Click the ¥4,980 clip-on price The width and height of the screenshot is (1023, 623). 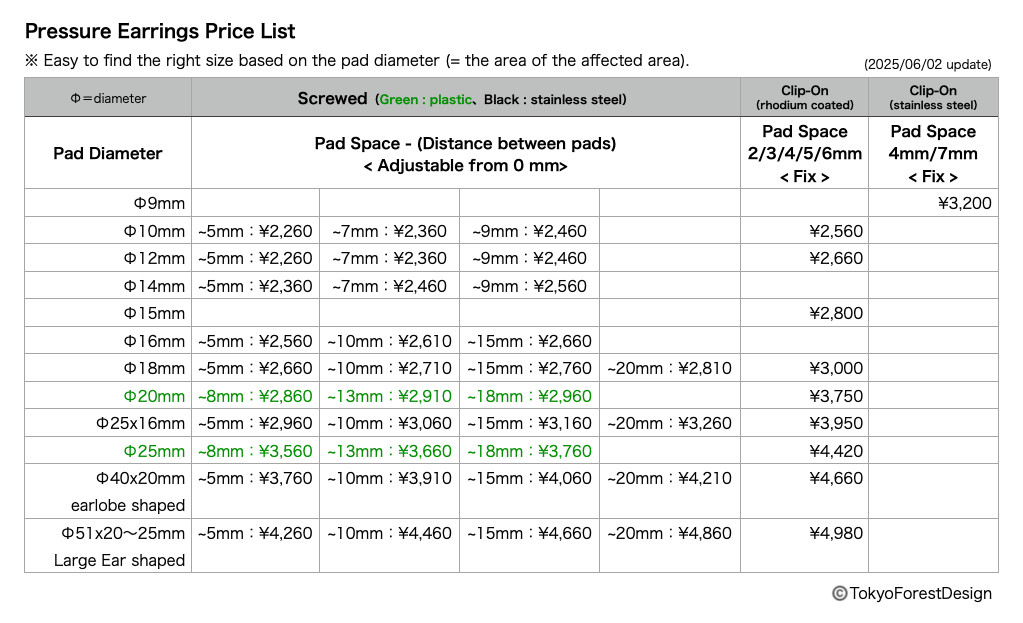click(836, 533)
